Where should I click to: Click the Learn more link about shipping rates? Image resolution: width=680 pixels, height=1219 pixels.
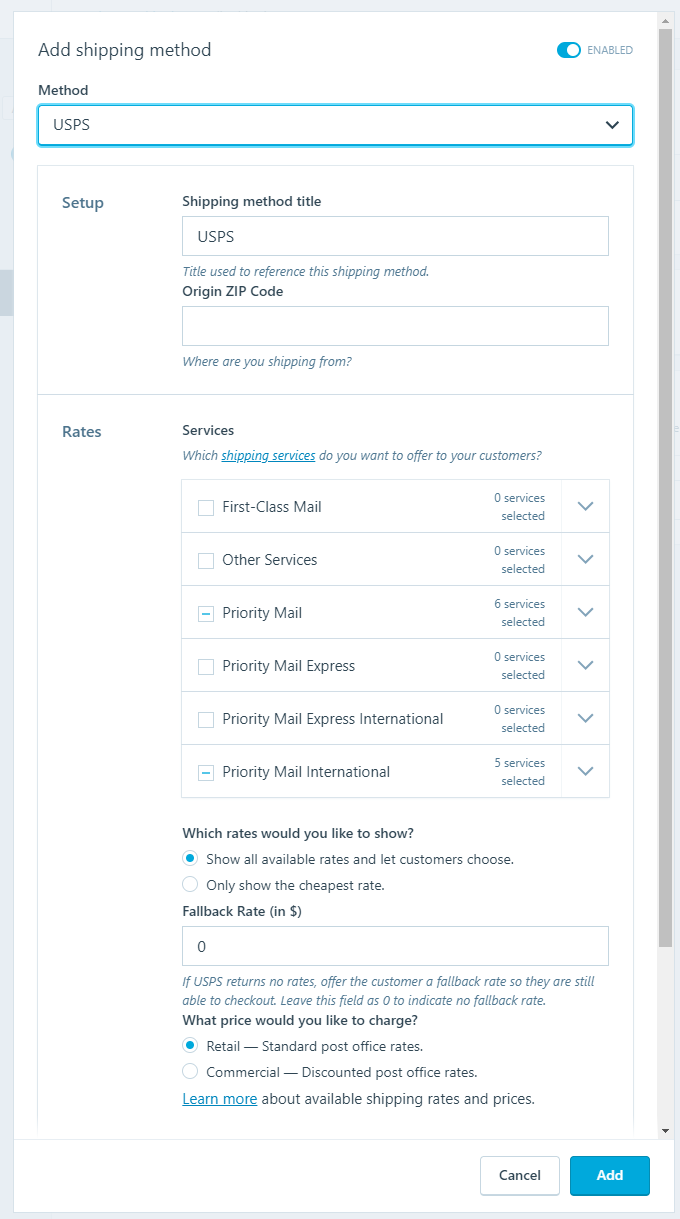[x=219, y=1098]
